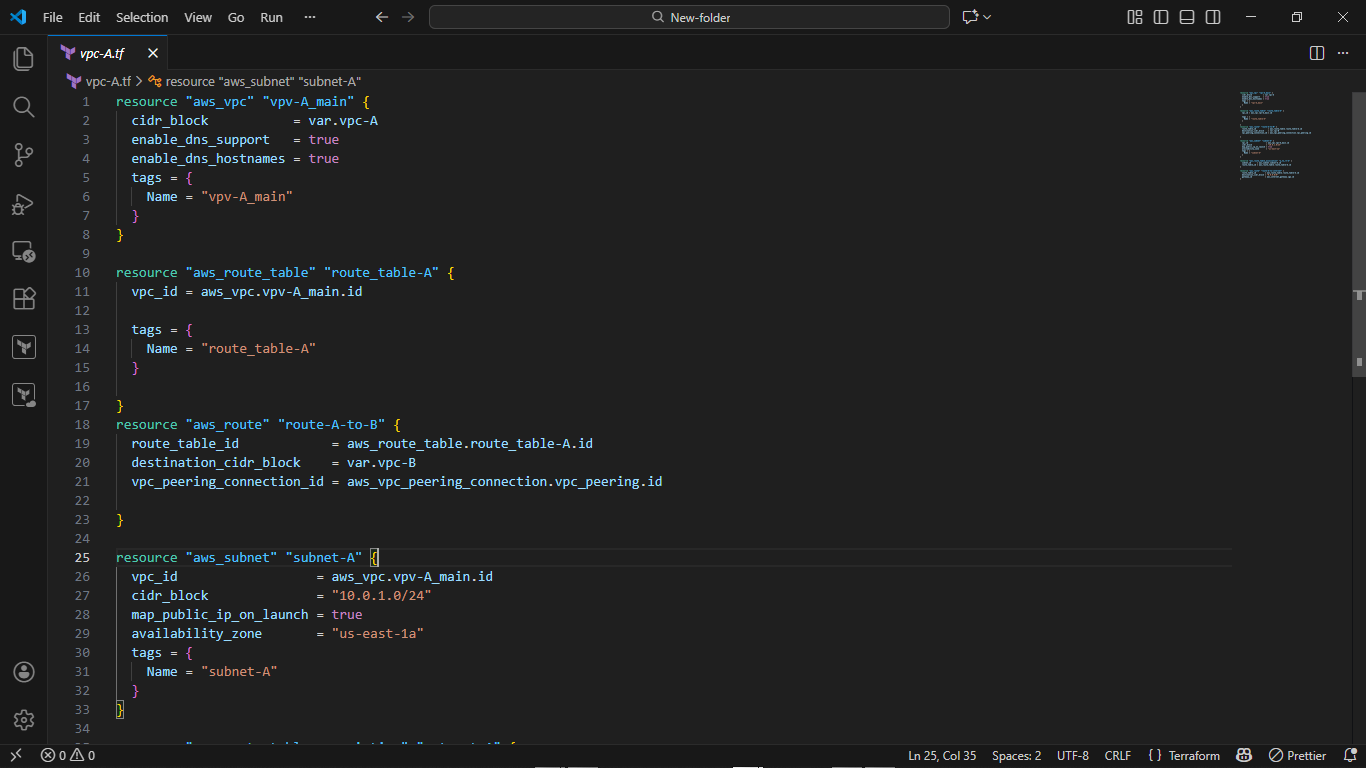
Task: Open the View menu
Action: 197,17
